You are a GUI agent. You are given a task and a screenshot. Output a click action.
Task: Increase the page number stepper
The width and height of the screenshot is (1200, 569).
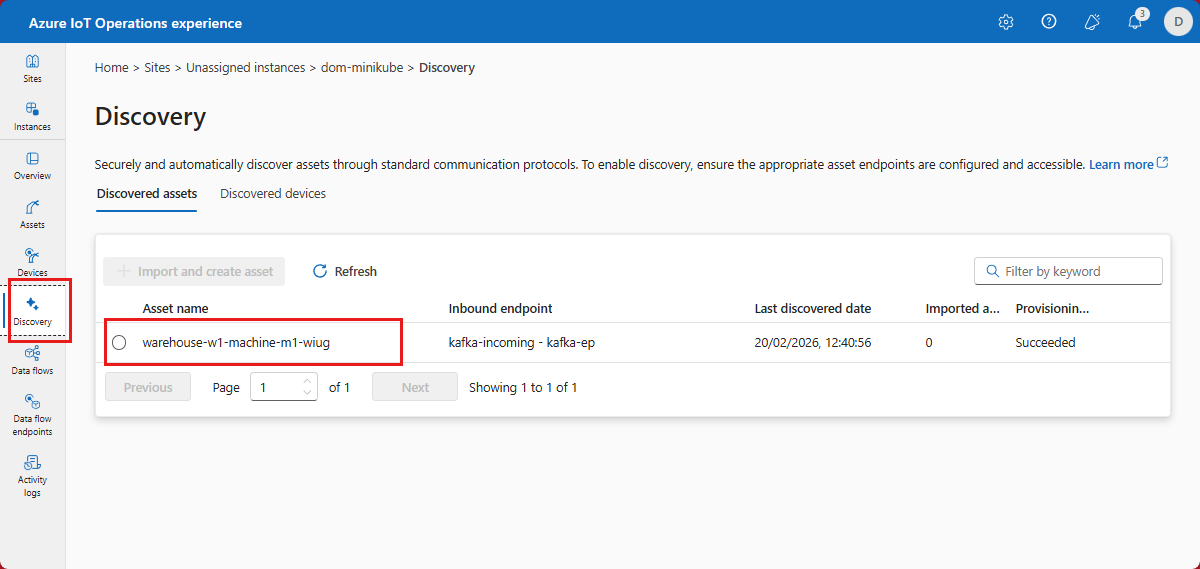pyautogui.click(x=308, y=380)
